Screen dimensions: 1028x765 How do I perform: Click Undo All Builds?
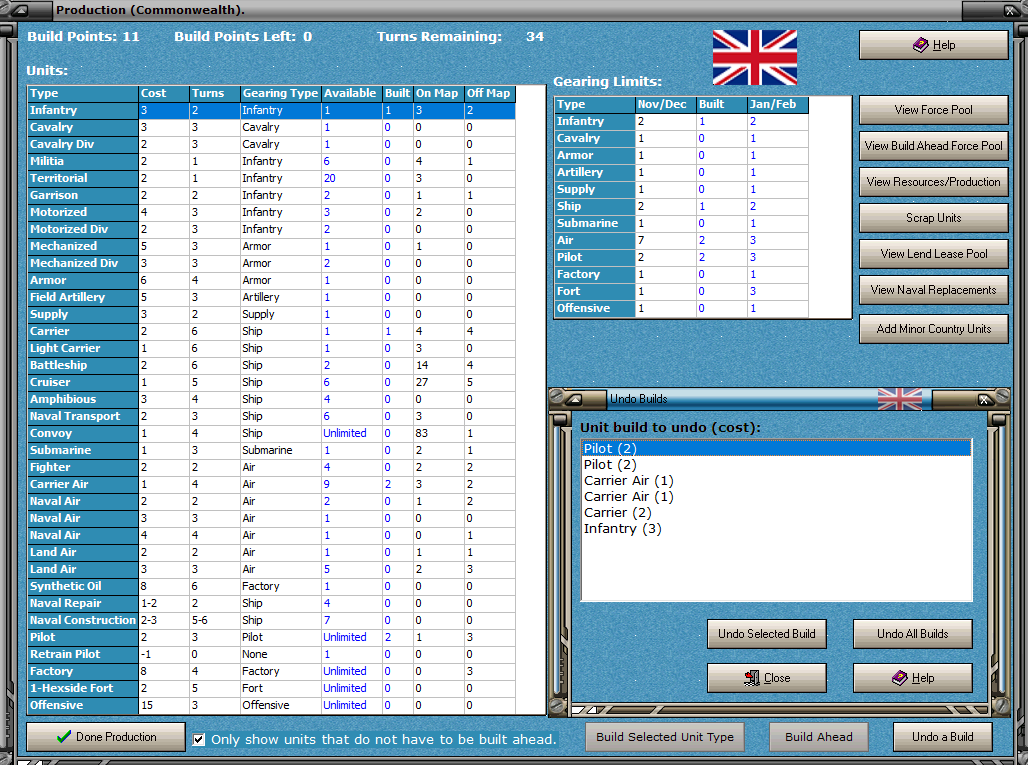(913, 634)
